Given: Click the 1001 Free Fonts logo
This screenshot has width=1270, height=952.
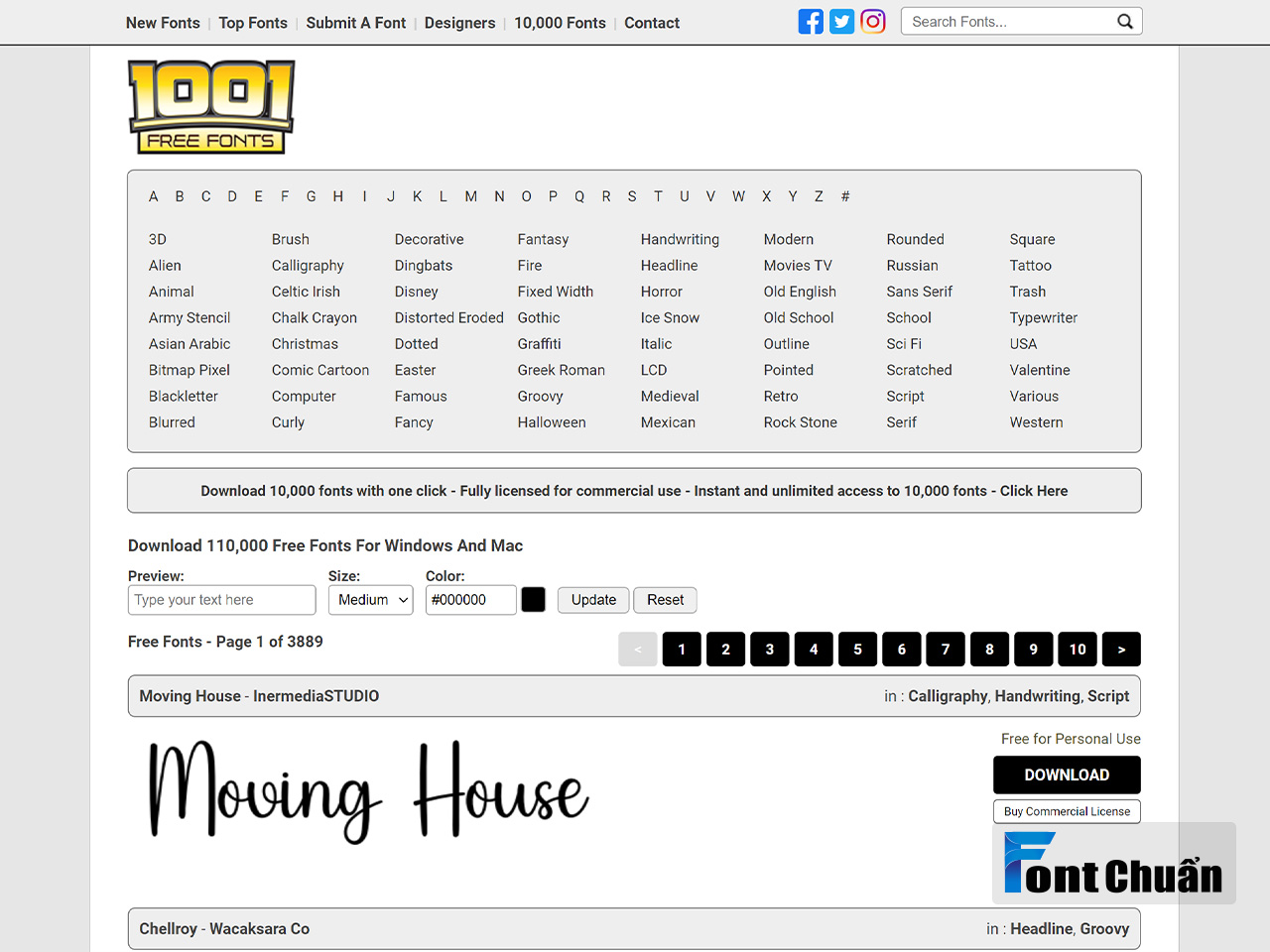Looking at the screenshot, I should [x=211, y=107].
